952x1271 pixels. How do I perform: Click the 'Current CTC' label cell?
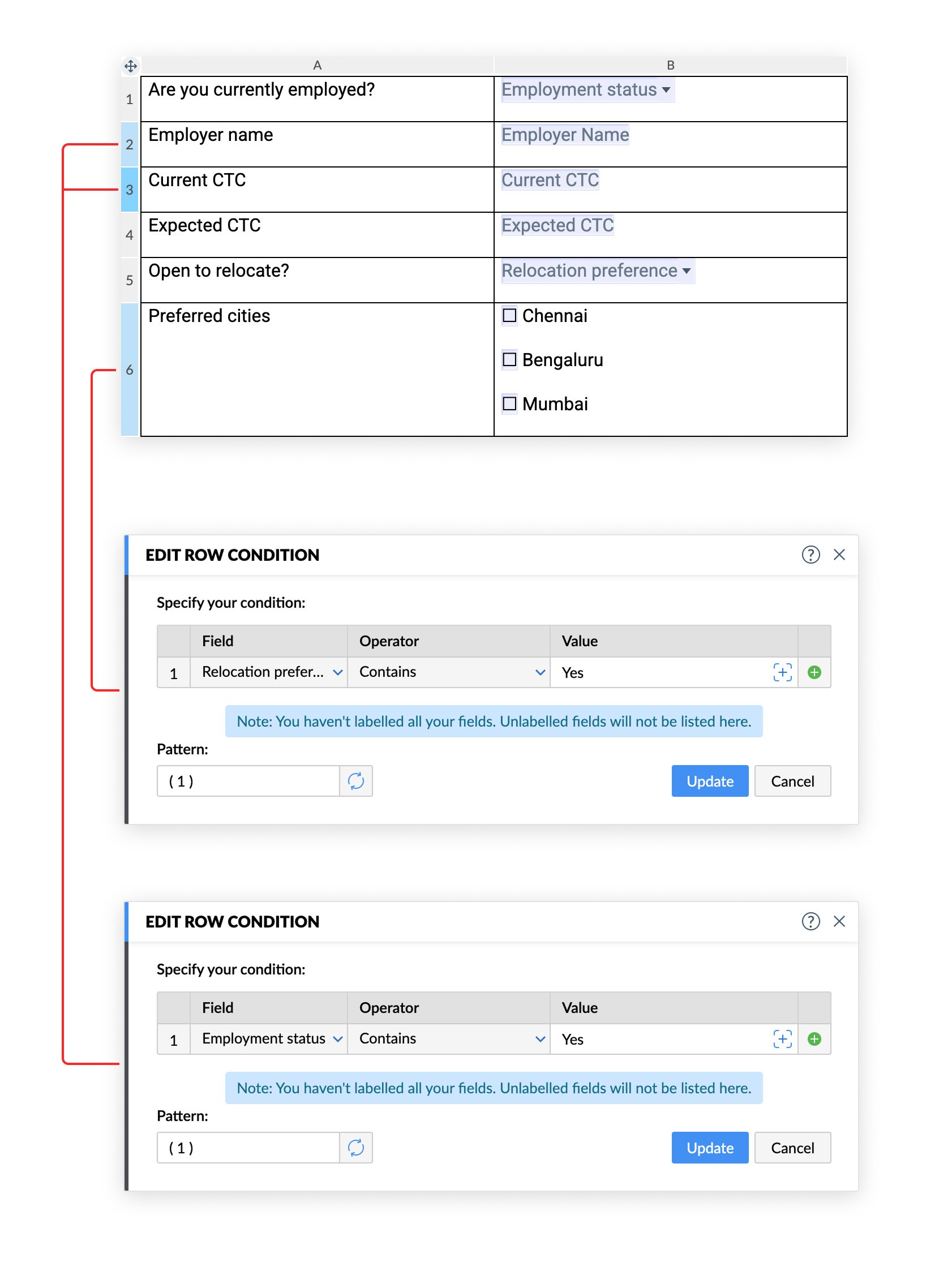[x=317, y=190]
